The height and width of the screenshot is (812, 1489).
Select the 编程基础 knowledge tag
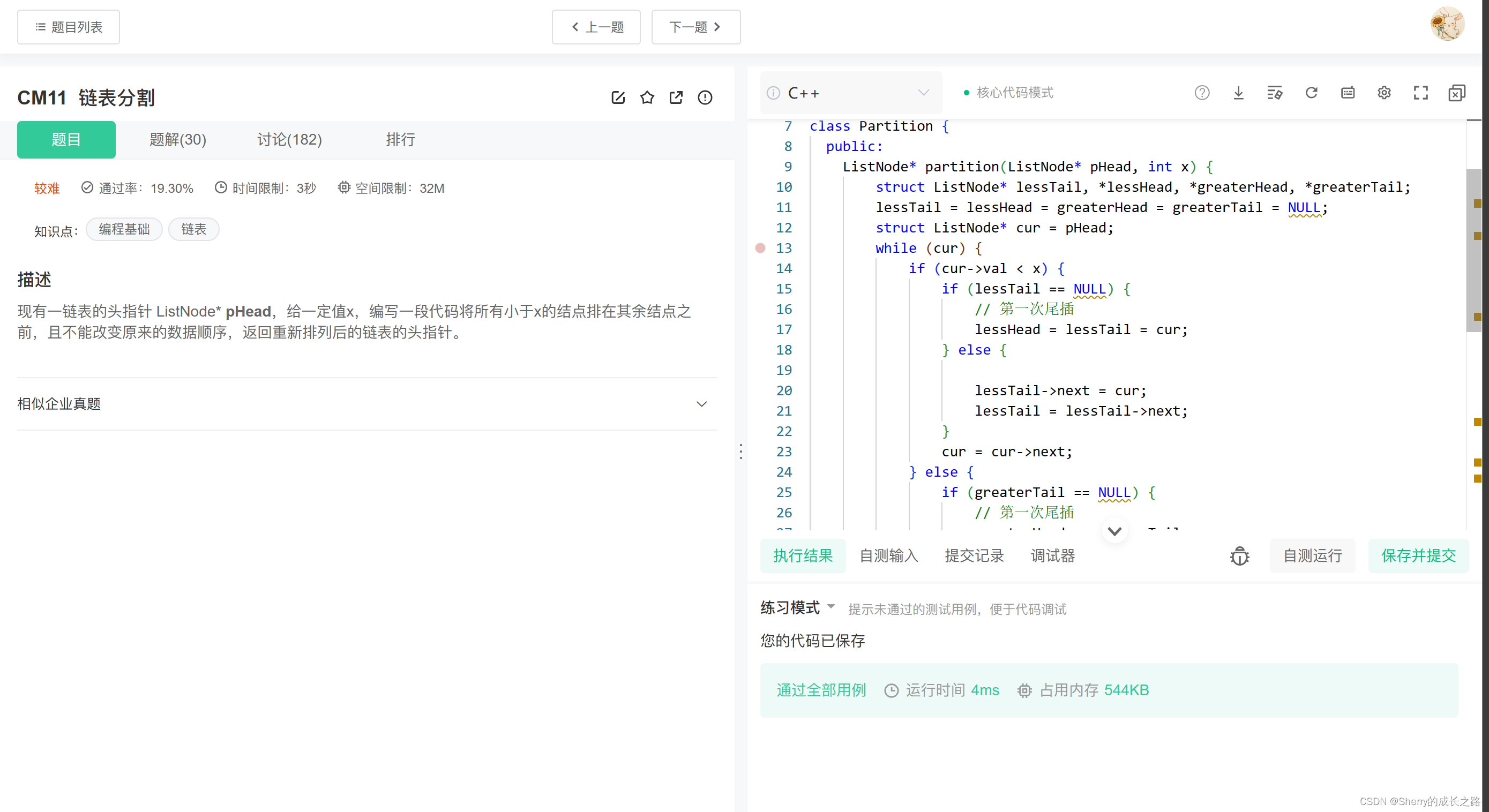(x=124, y=229)
